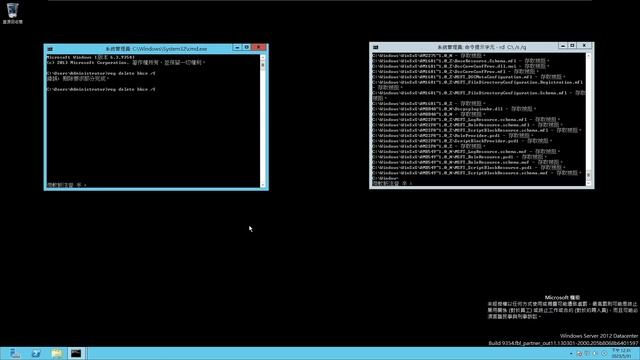
Task: Select the Command Prompt taskbar button
Action: click(76, 353)
